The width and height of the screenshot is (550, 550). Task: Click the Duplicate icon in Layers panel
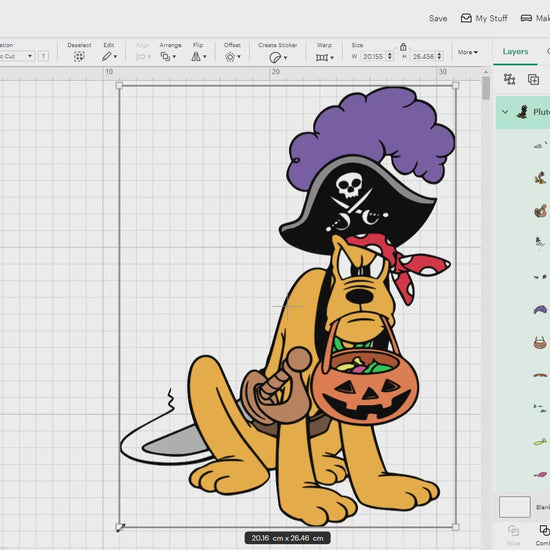point(533,79)
